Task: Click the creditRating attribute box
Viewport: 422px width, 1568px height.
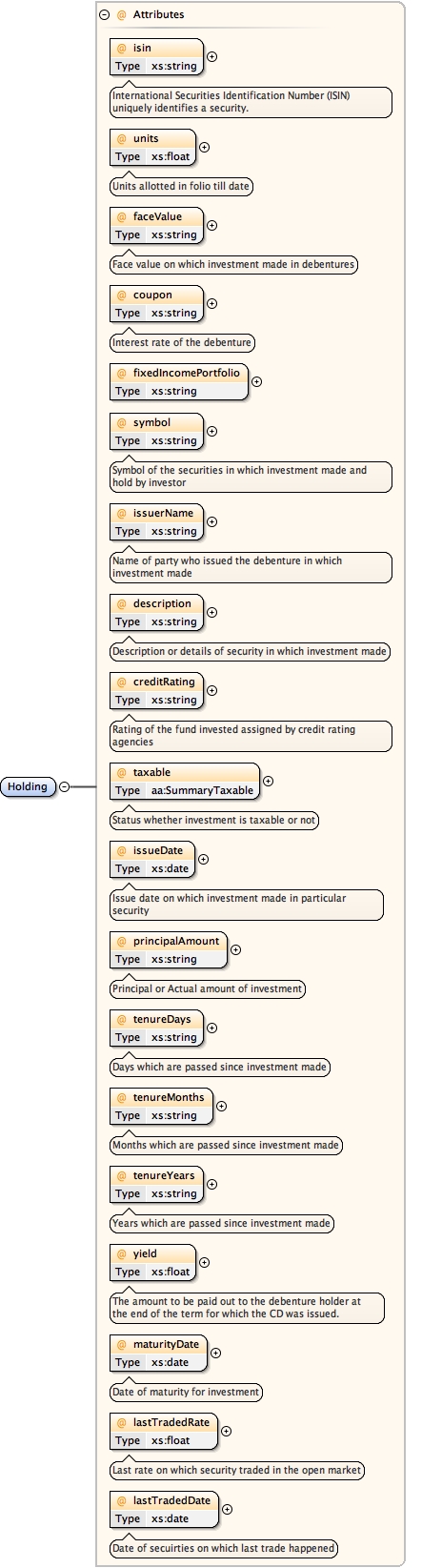Action: [156, 690]
